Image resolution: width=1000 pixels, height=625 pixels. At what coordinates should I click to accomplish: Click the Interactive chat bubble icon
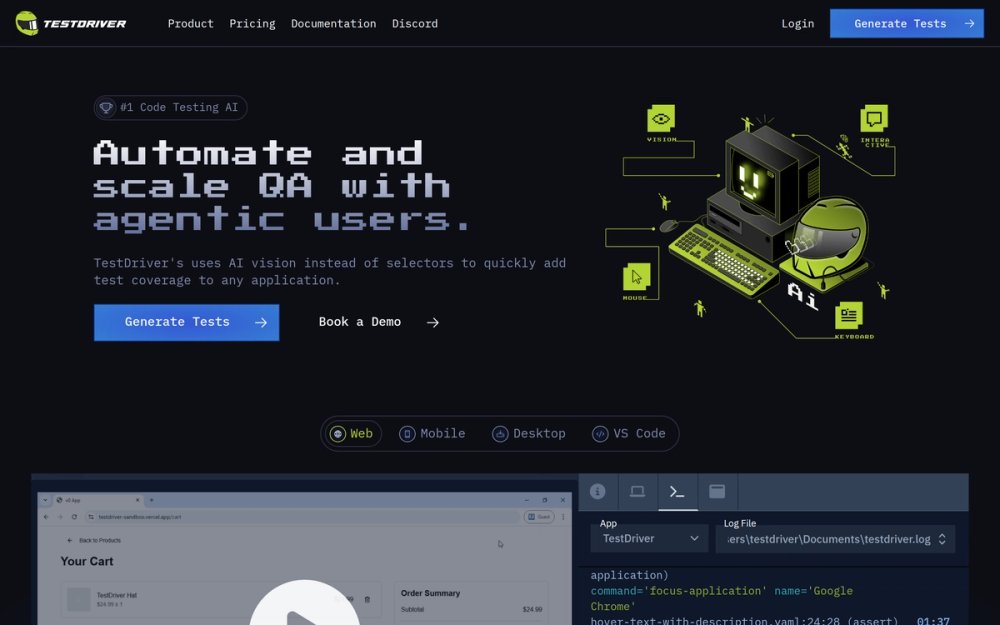point(874,119)
